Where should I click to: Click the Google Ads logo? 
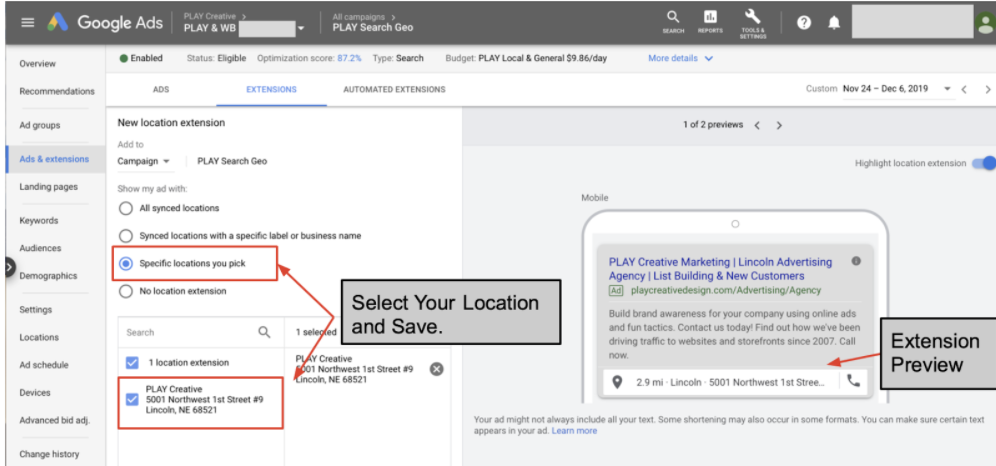(x=104, y=23)
